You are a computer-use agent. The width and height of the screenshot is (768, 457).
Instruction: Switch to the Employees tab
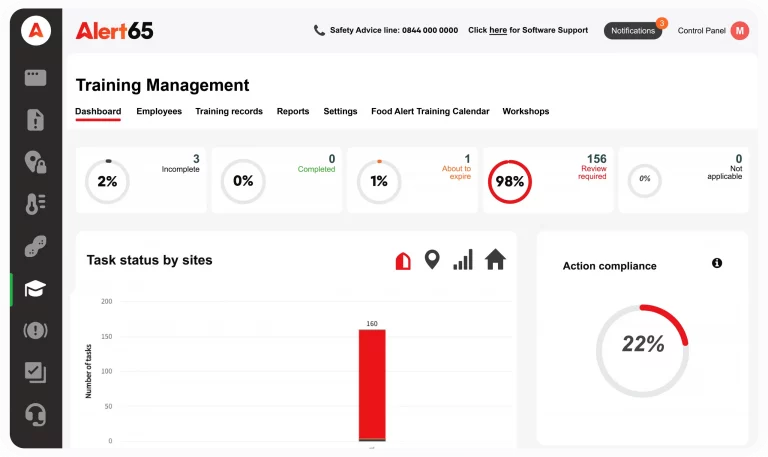[x=159, y=111]
